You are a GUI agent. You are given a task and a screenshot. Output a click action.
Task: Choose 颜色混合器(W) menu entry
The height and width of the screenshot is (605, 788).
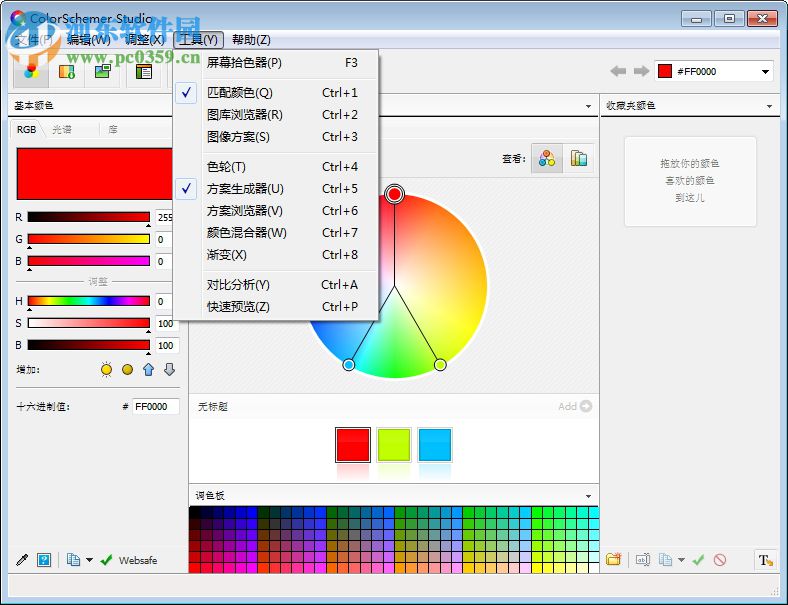275,233
